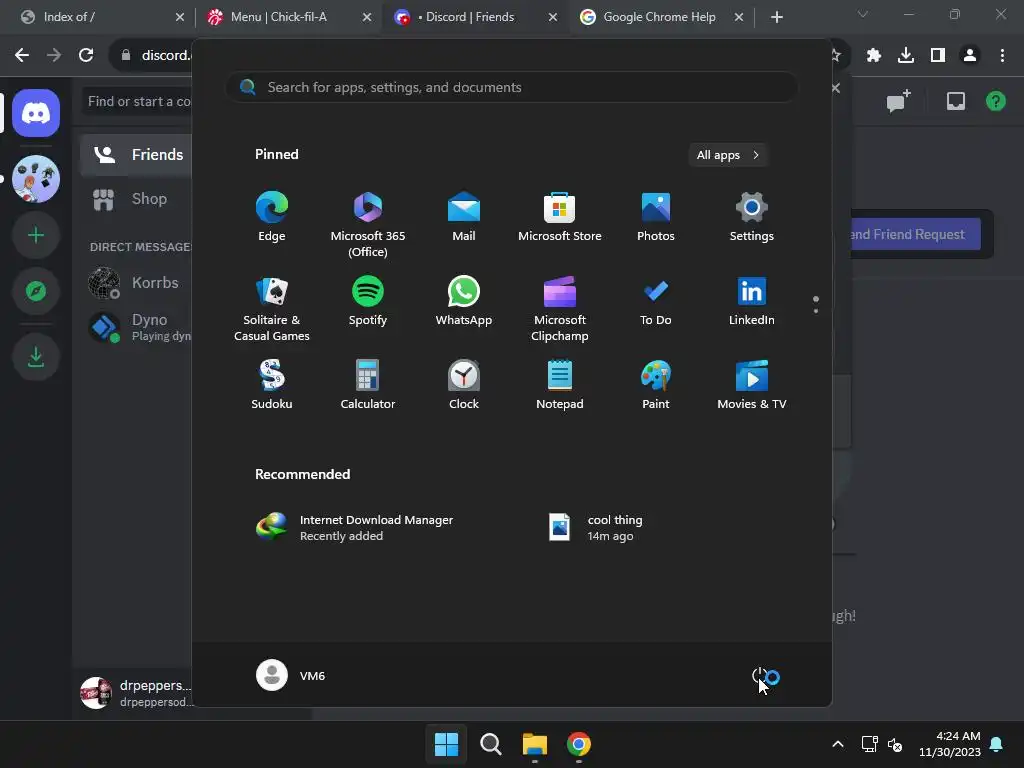Open the notification bell in the taskbar
Viewport: 1024px width, 768px height.
tap(997, 744)
